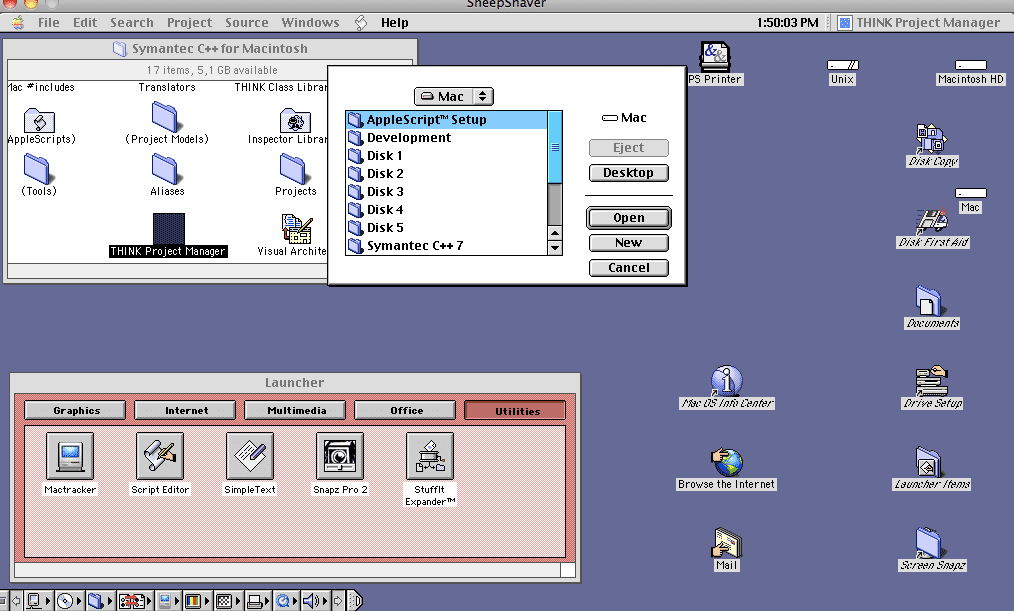Open the printer selector strip module

[257, 601]
